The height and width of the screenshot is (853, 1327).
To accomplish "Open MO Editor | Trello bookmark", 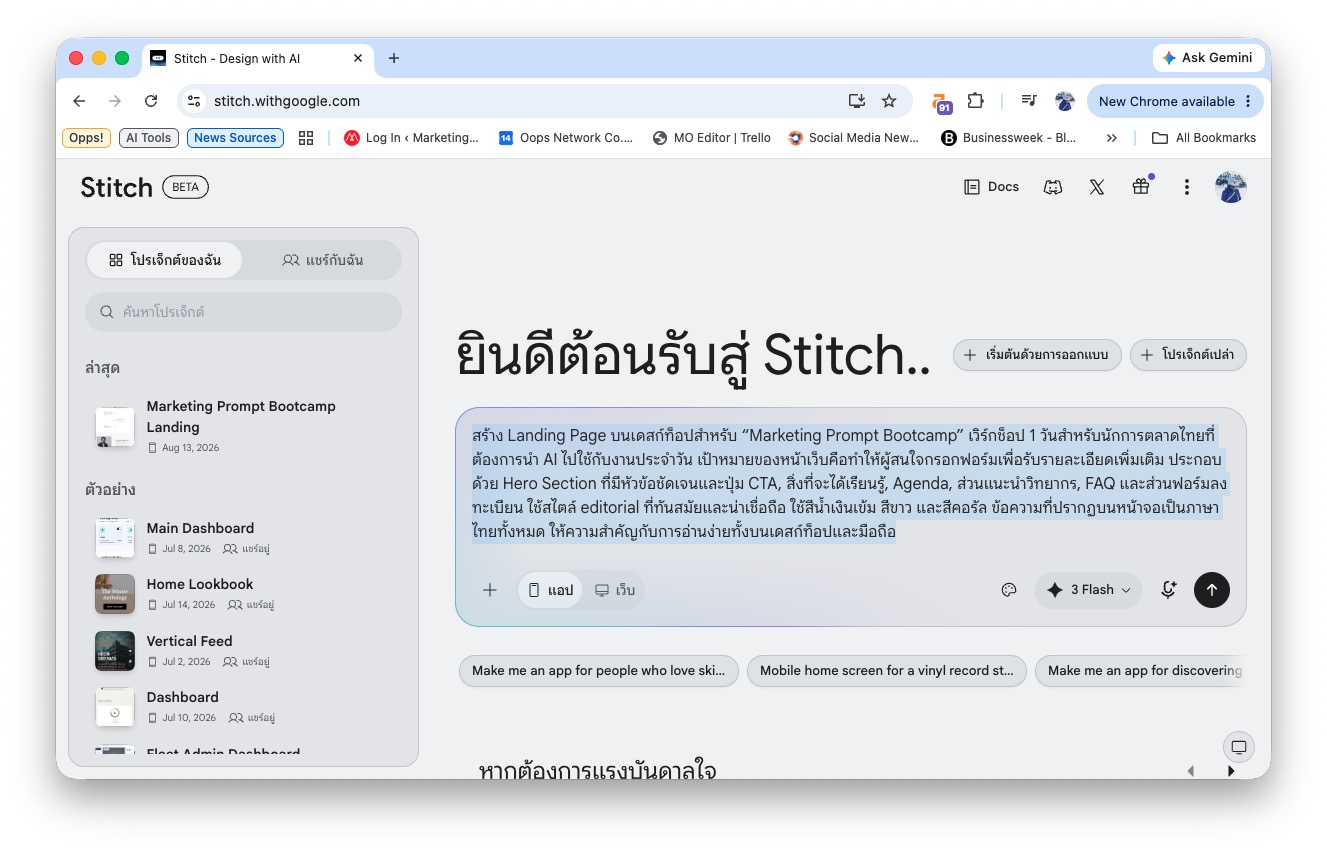I will point(711,138).
